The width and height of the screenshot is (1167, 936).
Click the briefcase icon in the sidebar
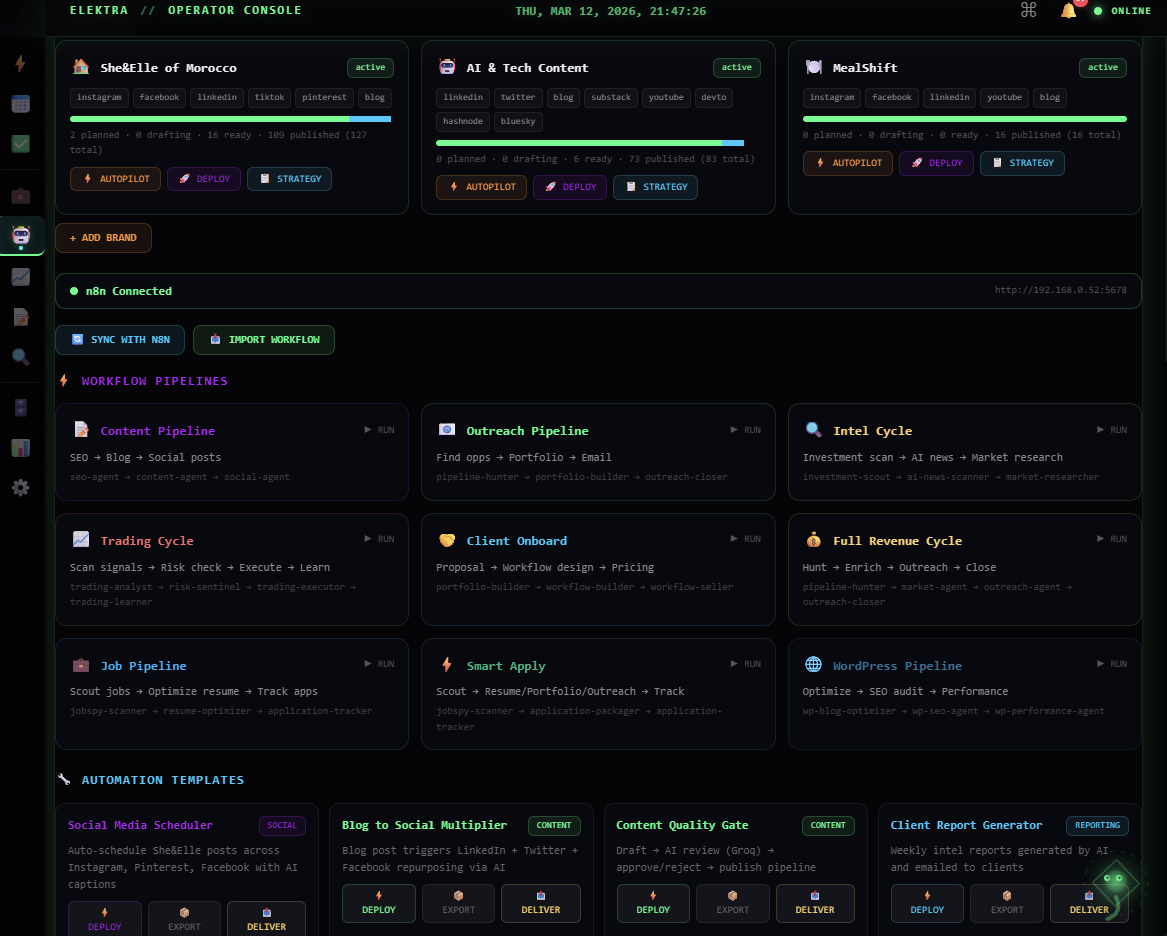point(20,195)
